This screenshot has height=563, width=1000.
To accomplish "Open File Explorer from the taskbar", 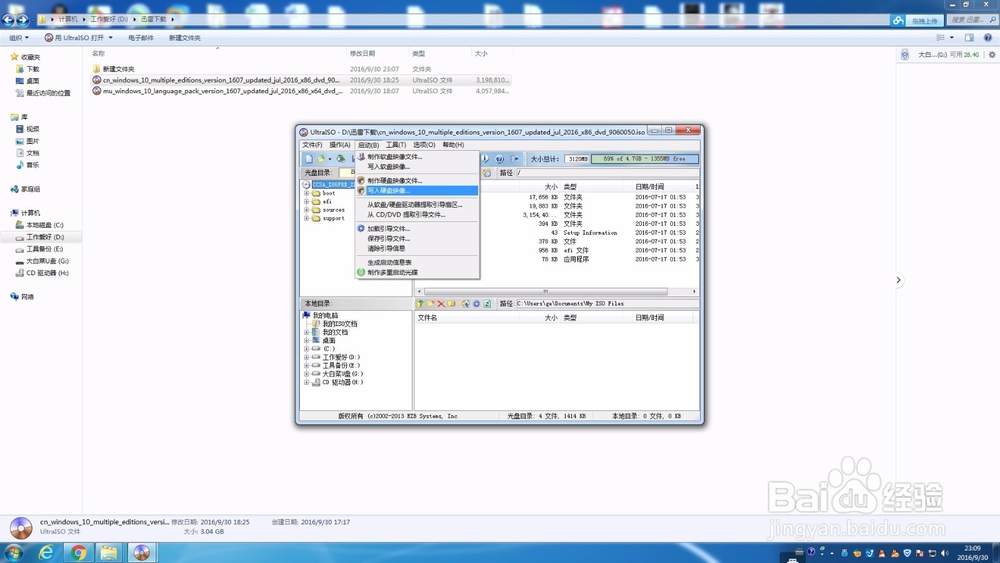I will pyautogui.click(x=110, y=552).
